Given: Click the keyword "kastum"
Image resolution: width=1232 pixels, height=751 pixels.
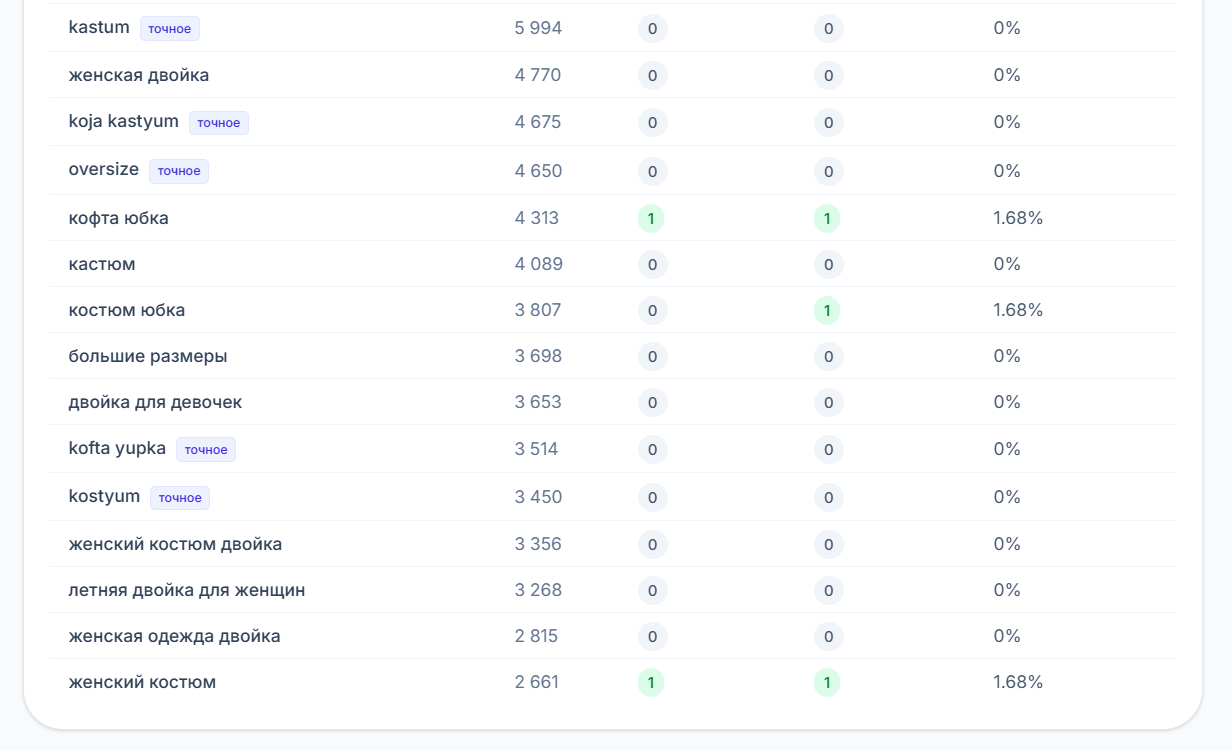Looking at the screenshot, I should tap(99, 28).
